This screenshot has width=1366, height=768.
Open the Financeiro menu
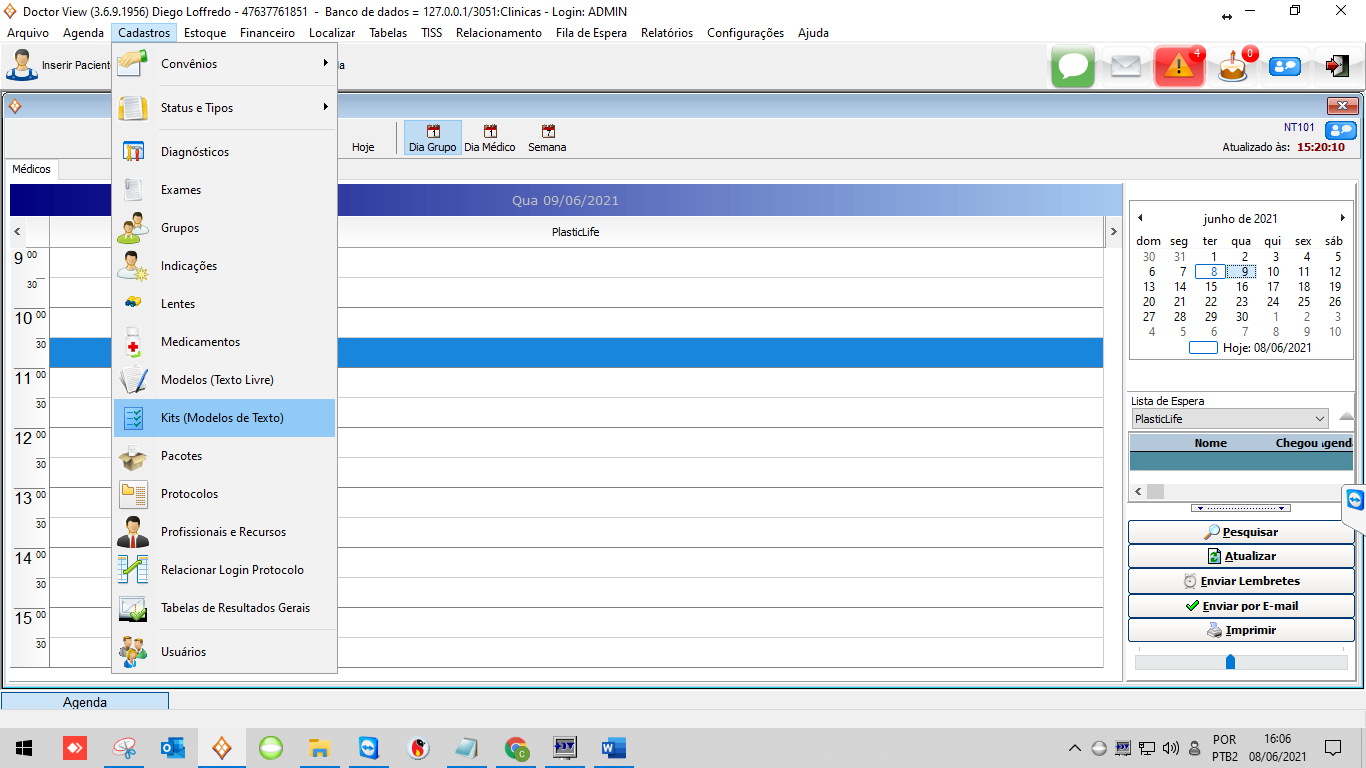[267, 33]
